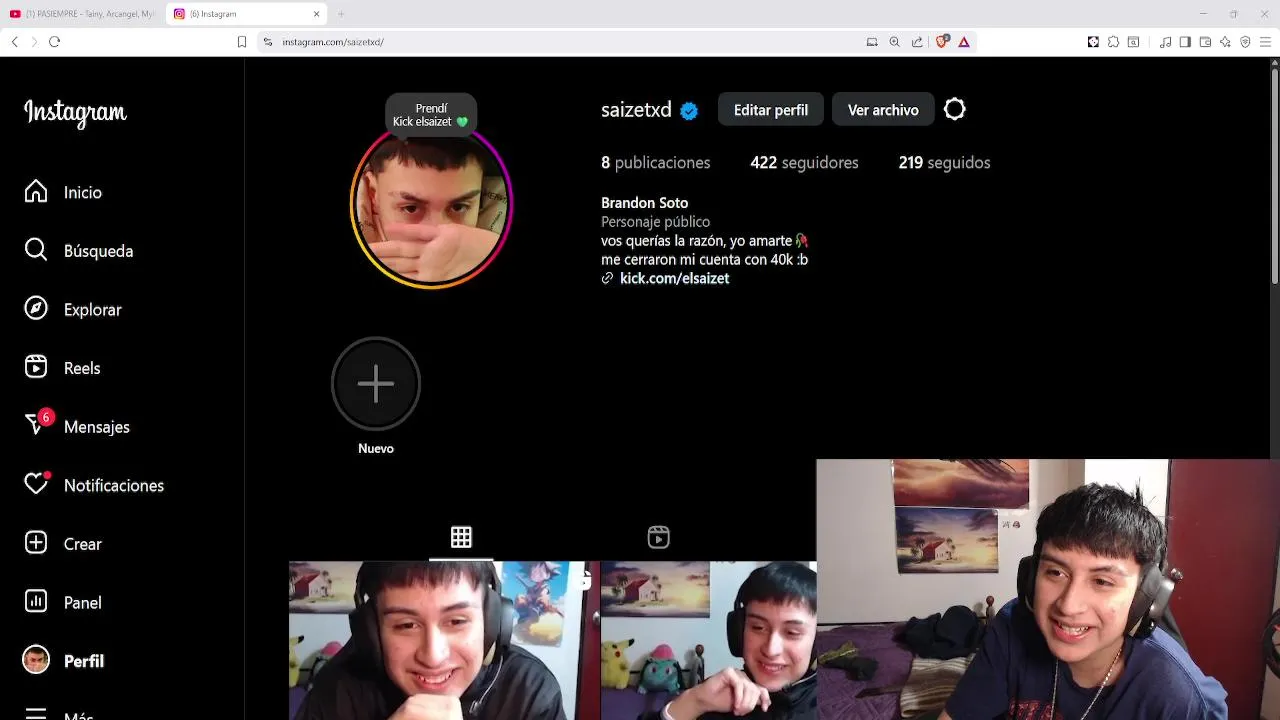The image size is (1280, 720).
Task: Open Brave VPN shield icon
Action: (x=1245, y=42)
